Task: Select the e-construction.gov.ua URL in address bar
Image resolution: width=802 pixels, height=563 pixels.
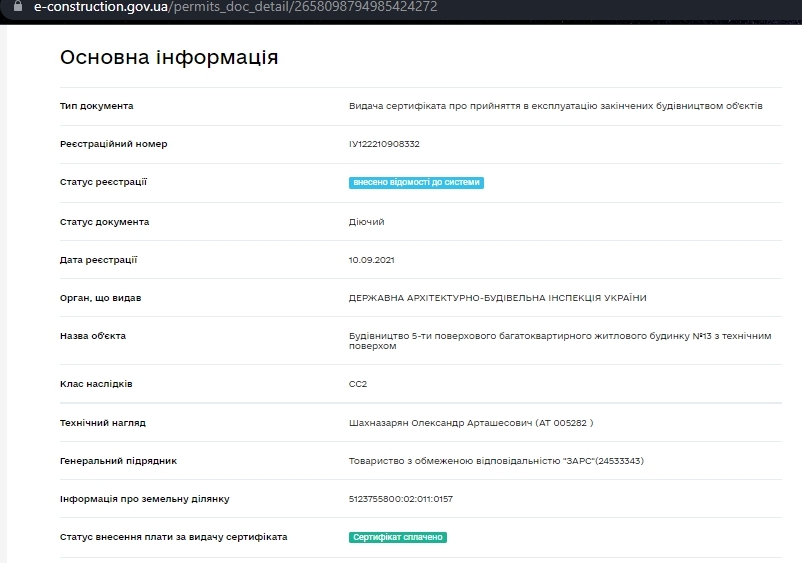Action: pos(236,7)
